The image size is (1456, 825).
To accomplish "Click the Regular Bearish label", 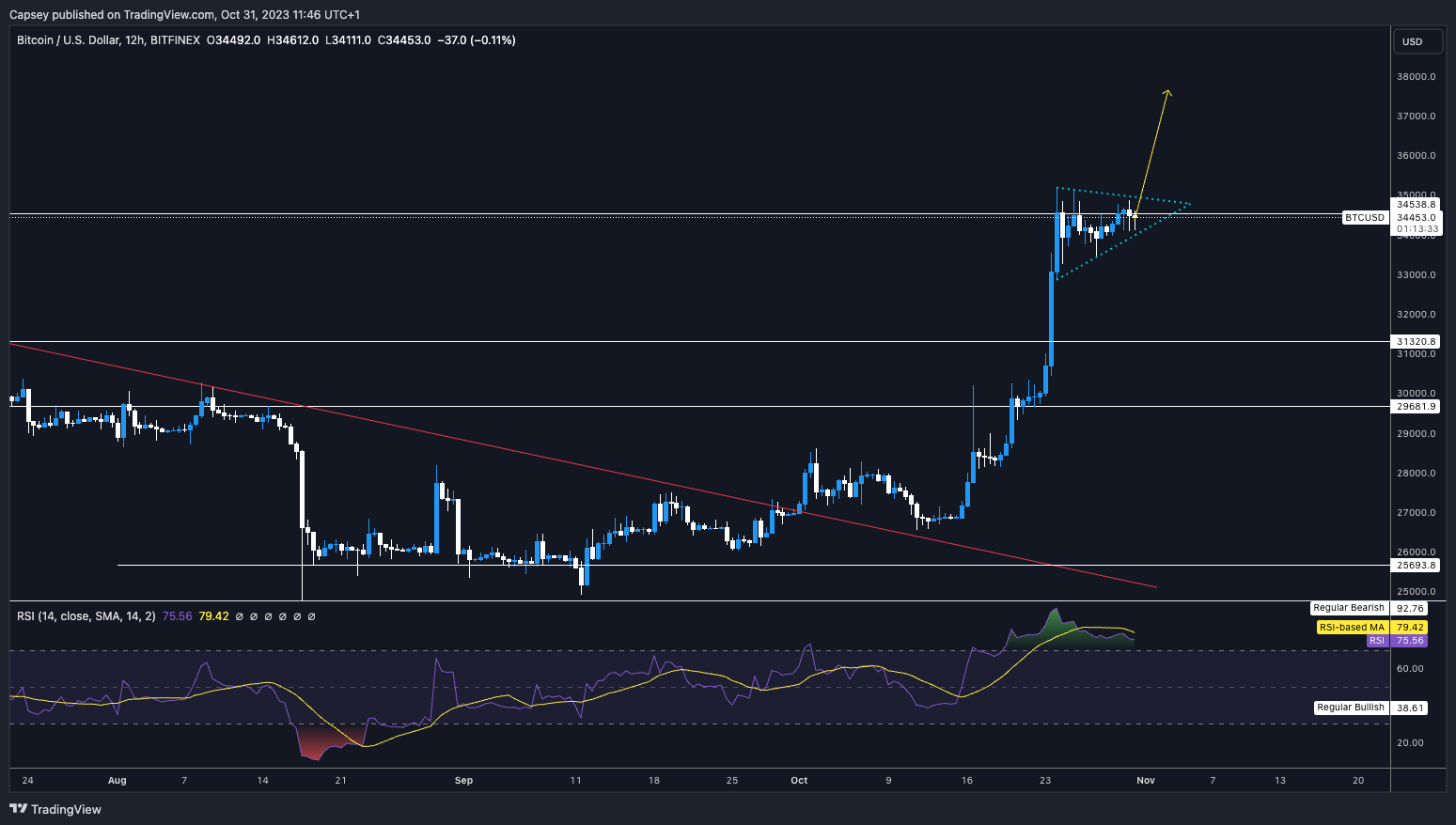I will click(x=1349, y=608).
